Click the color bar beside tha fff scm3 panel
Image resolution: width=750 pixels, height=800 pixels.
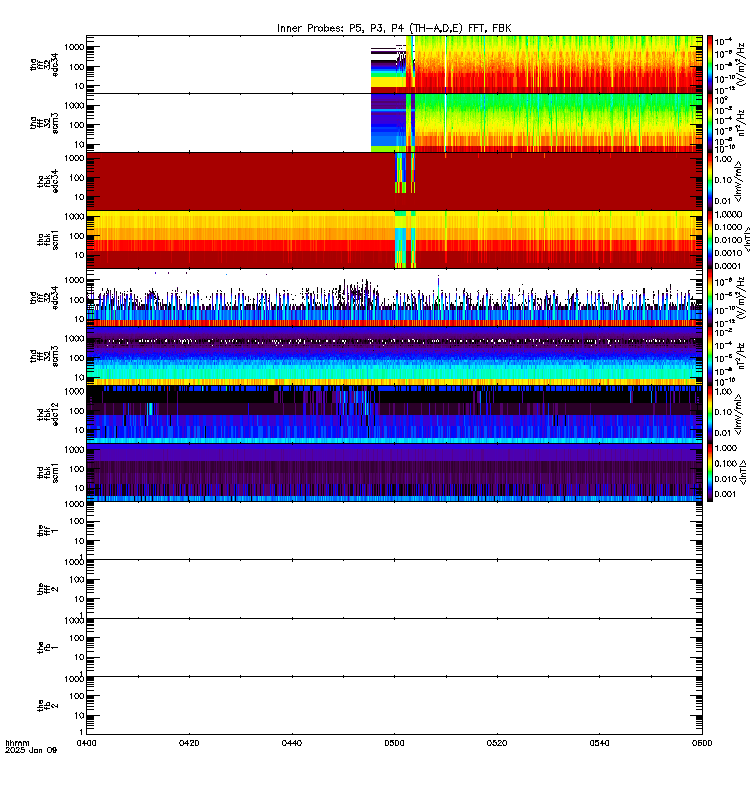pos(709,123)
